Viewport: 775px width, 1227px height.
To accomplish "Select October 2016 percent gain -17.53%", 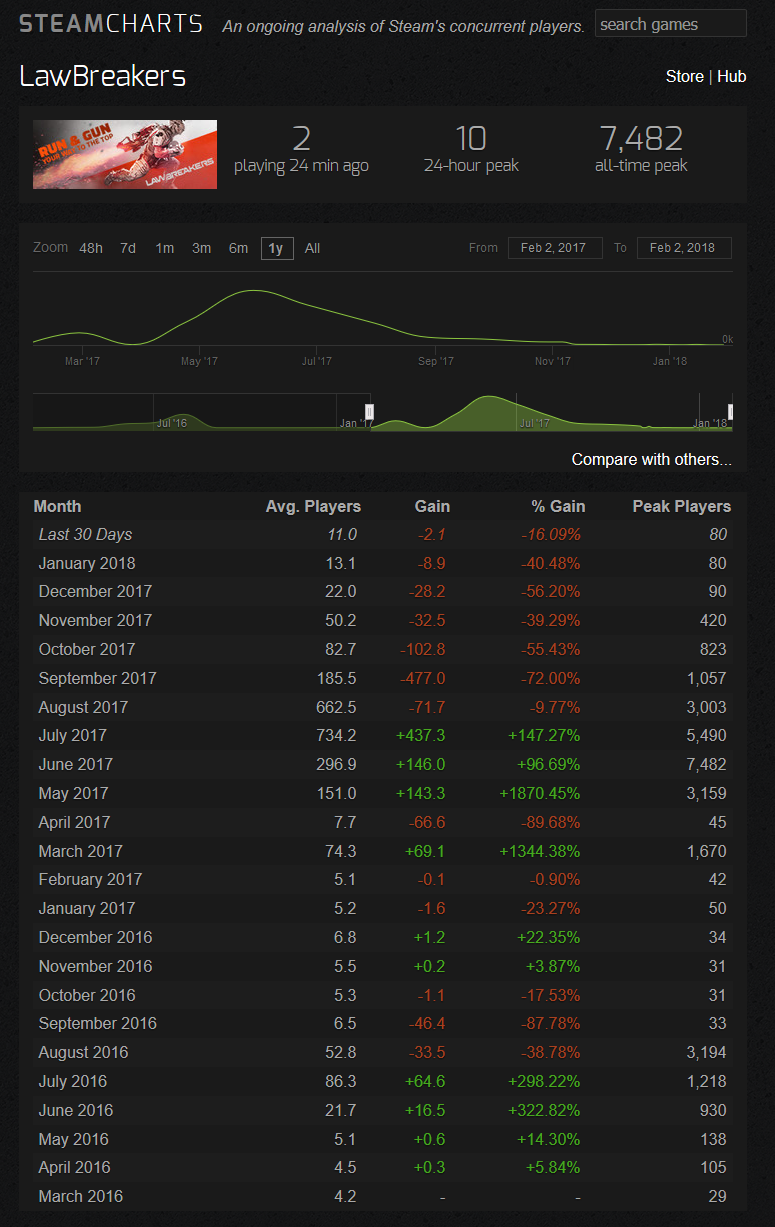I will coord(551,996).
